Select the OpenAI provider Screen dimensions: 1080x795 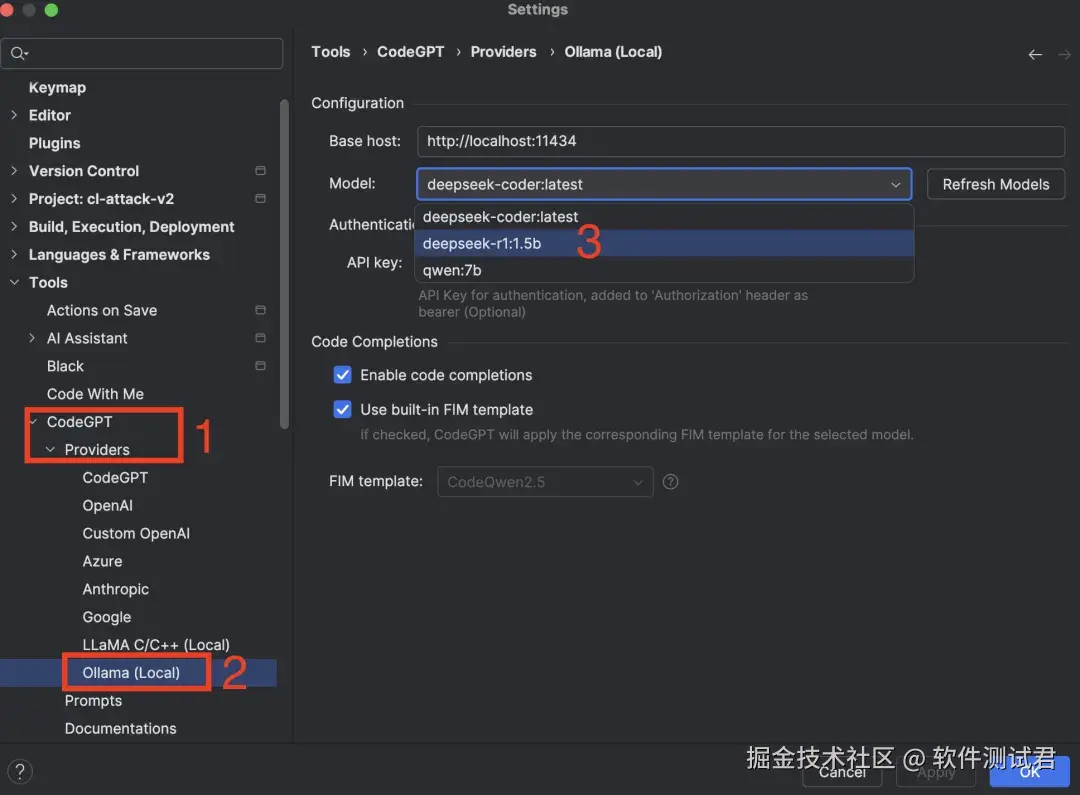[107, 505]
